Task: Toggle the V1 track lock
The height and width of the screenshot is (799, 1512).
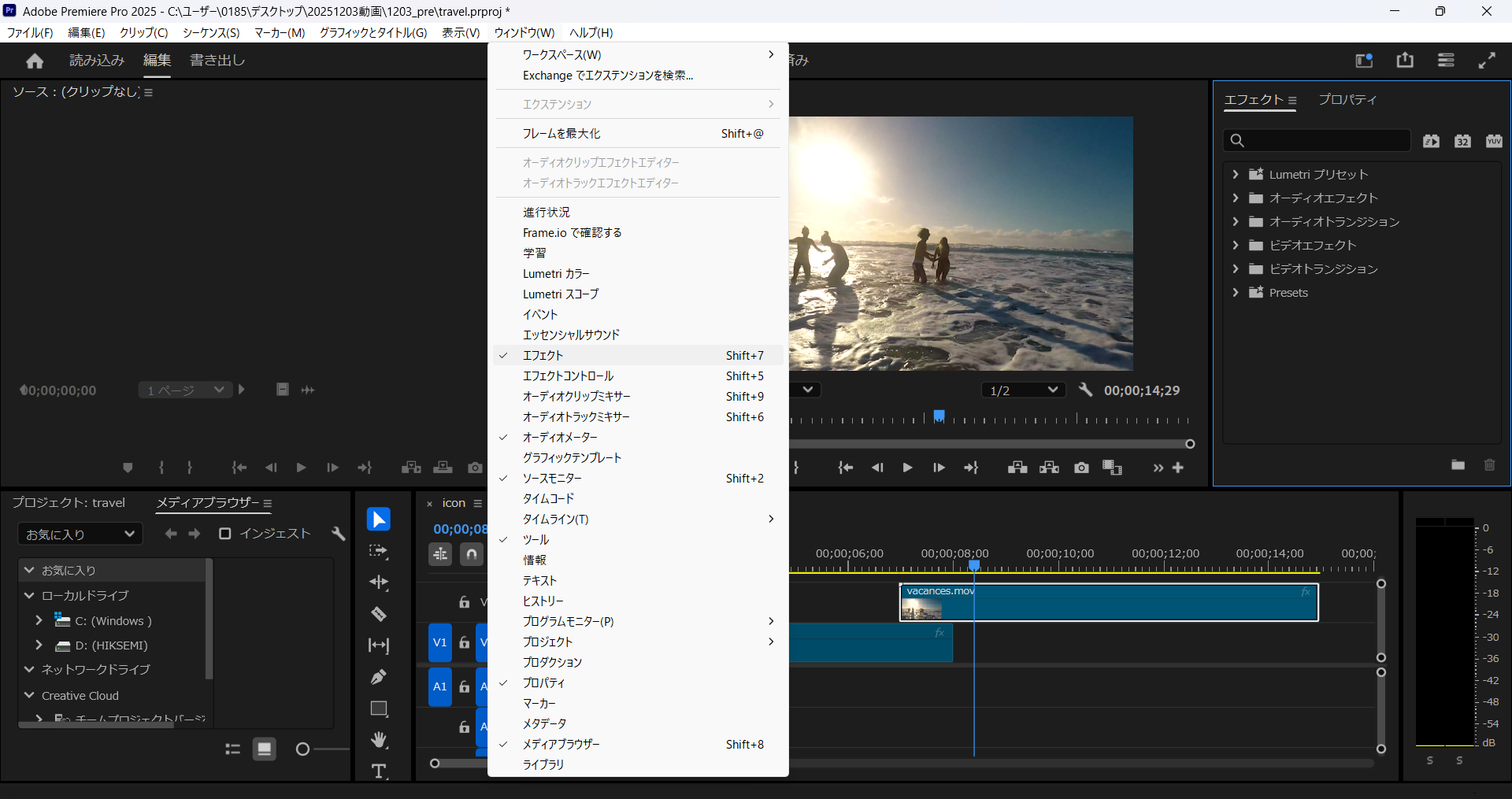Action: click(x=465, y=642)
